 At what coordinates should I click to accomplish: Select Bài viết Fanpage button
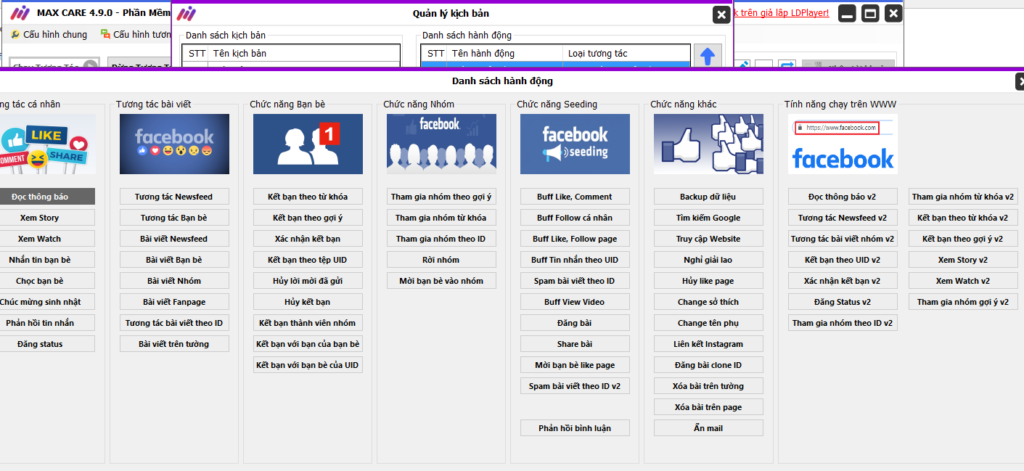(174, 302)
